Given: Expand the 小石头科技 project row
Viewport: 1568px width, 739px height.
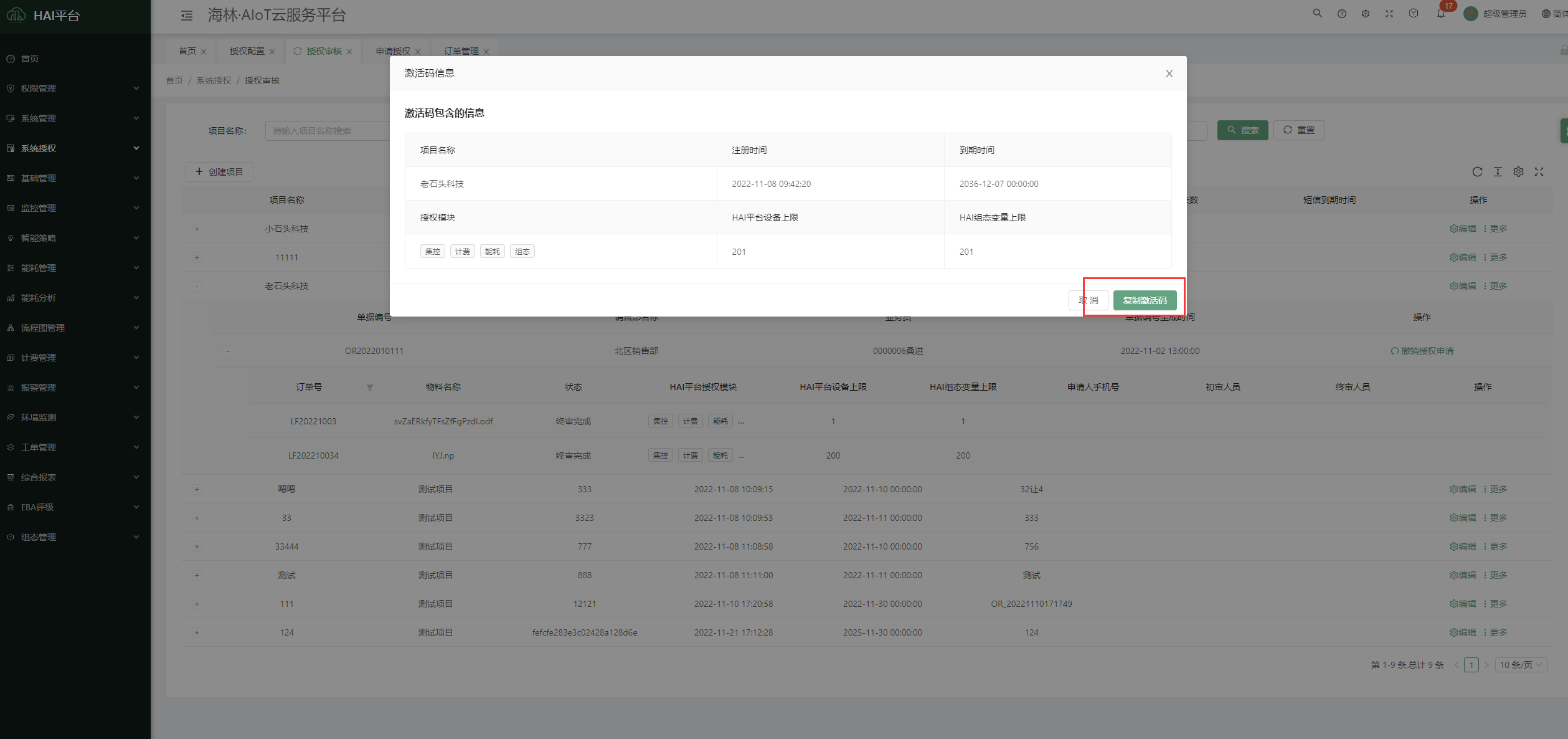Looking at the screenshot, I should point(197,229).
